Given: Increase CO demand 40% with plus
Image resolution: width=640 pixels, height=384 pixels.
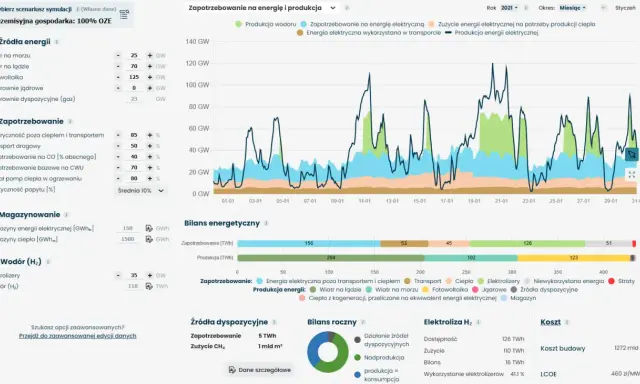Looking at the screenshot, I should pyautogui.click(x=150, y=157).
